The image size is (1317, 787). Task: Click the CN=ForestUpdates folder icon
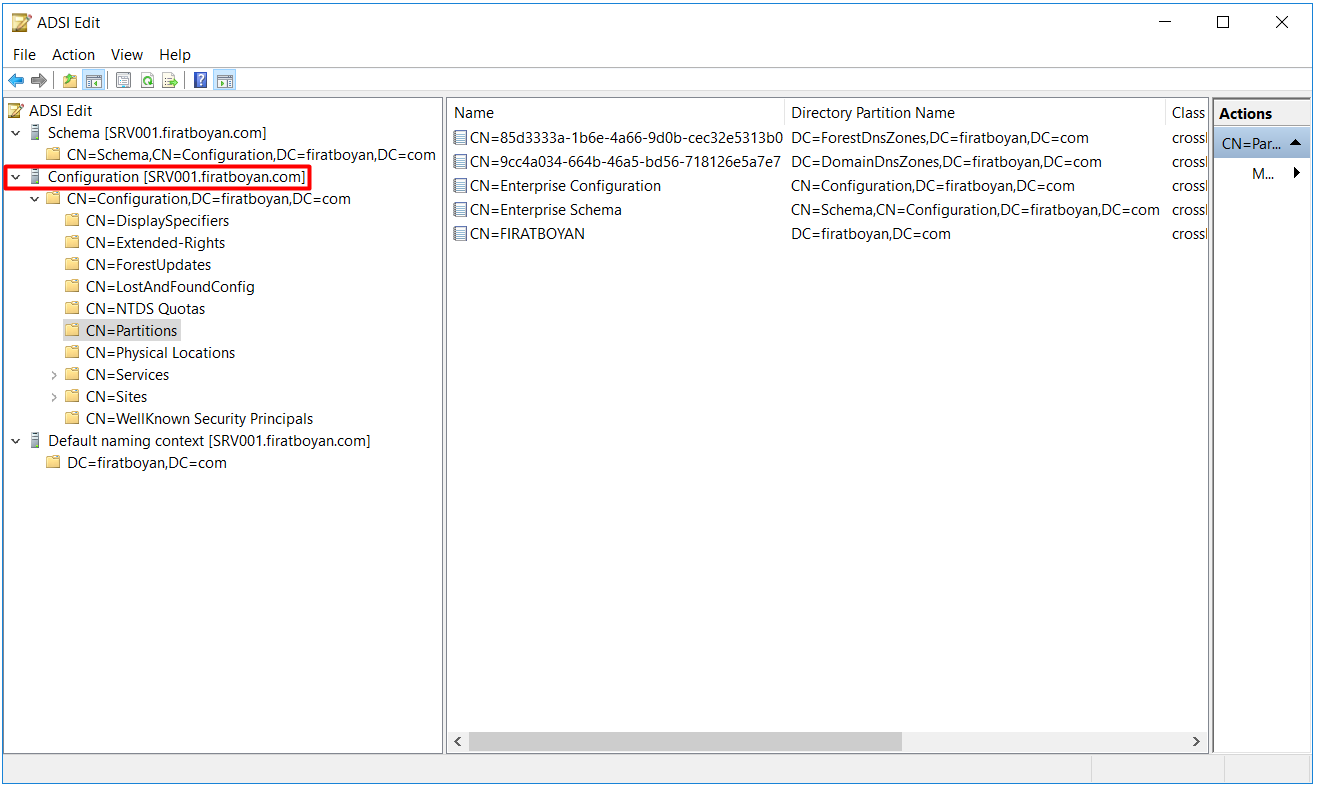pos(72,265)
